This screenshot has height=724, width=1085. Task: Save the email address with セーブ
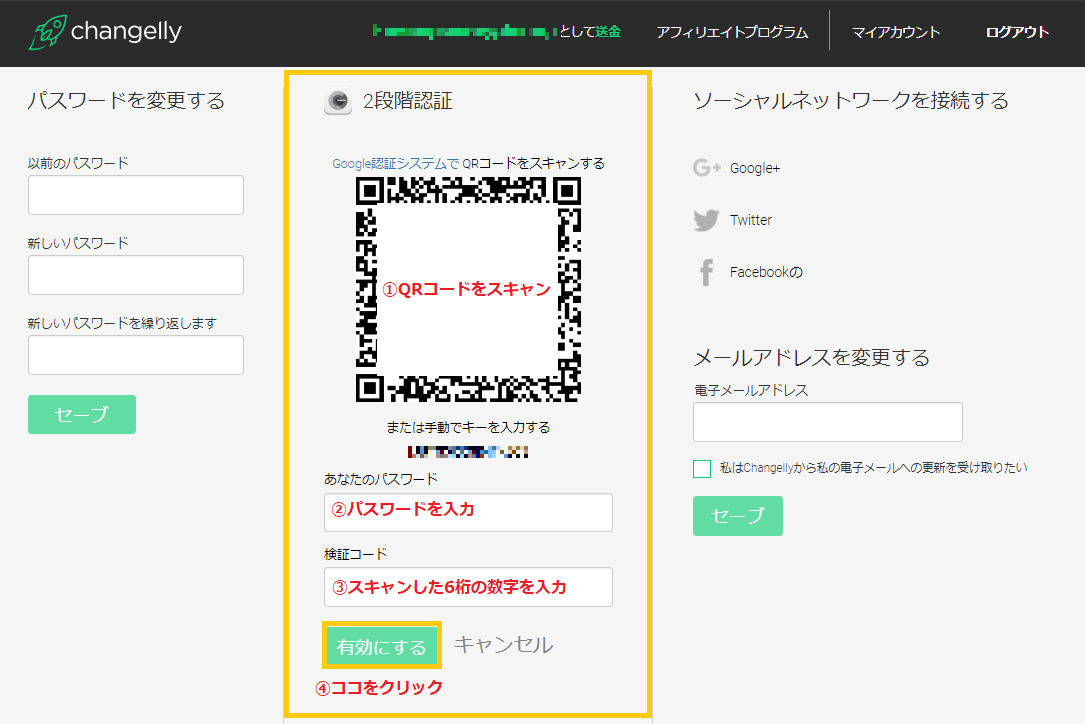(x=738, y=516)
